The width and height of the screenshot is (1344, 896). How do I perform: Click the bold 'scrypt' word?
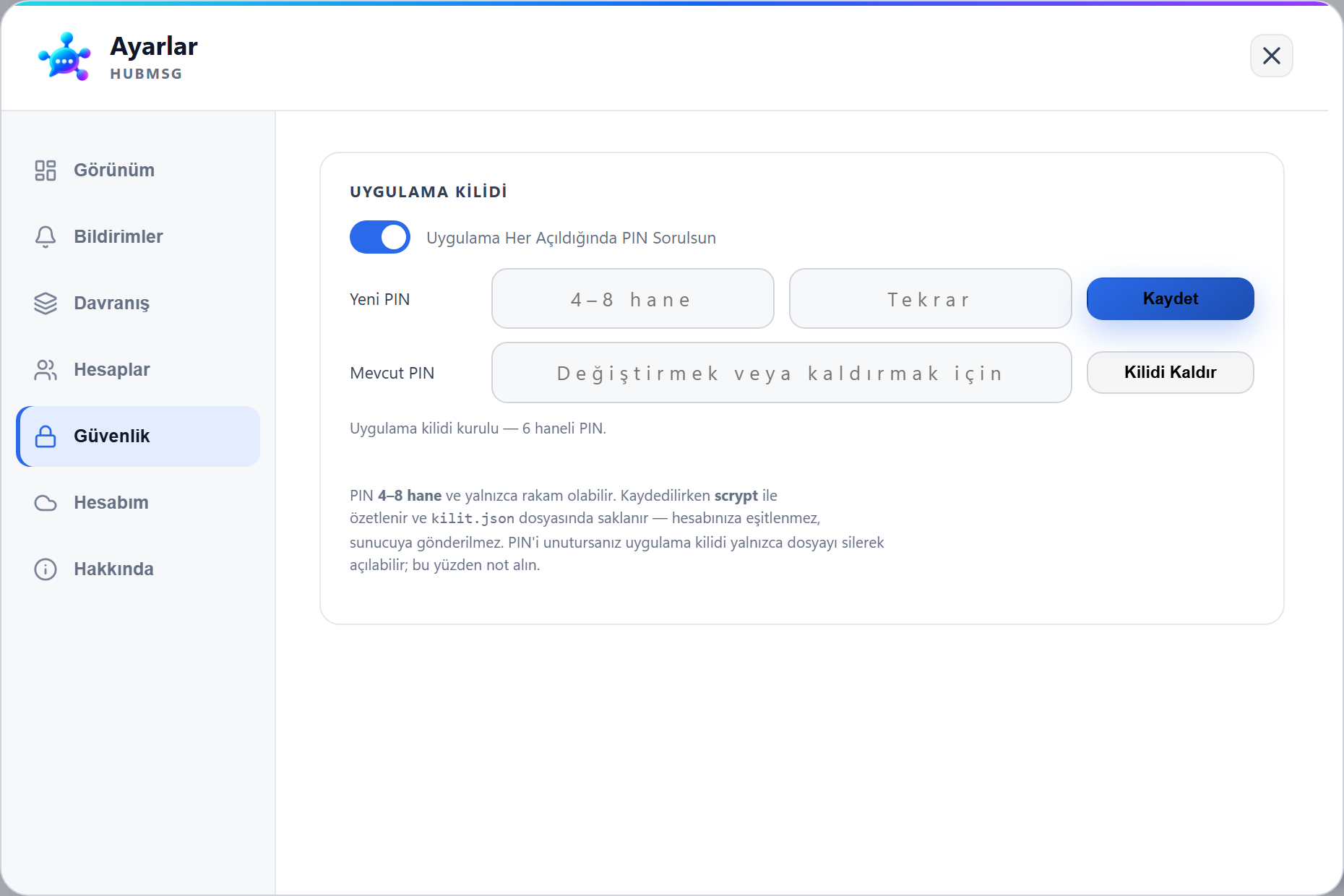(x=736, y=496)
